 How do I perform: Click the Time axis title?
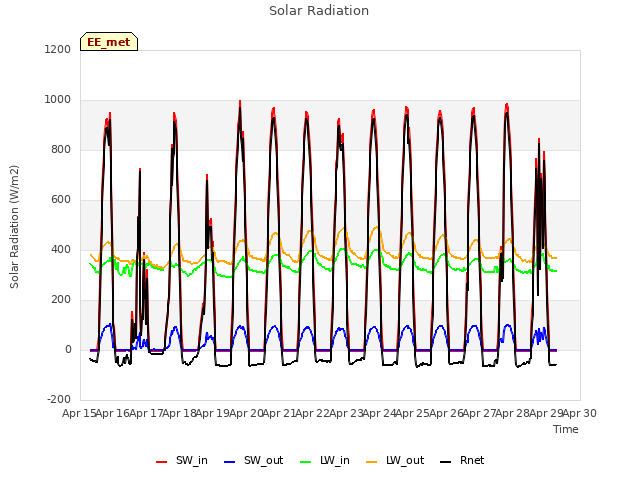(566, 429)
